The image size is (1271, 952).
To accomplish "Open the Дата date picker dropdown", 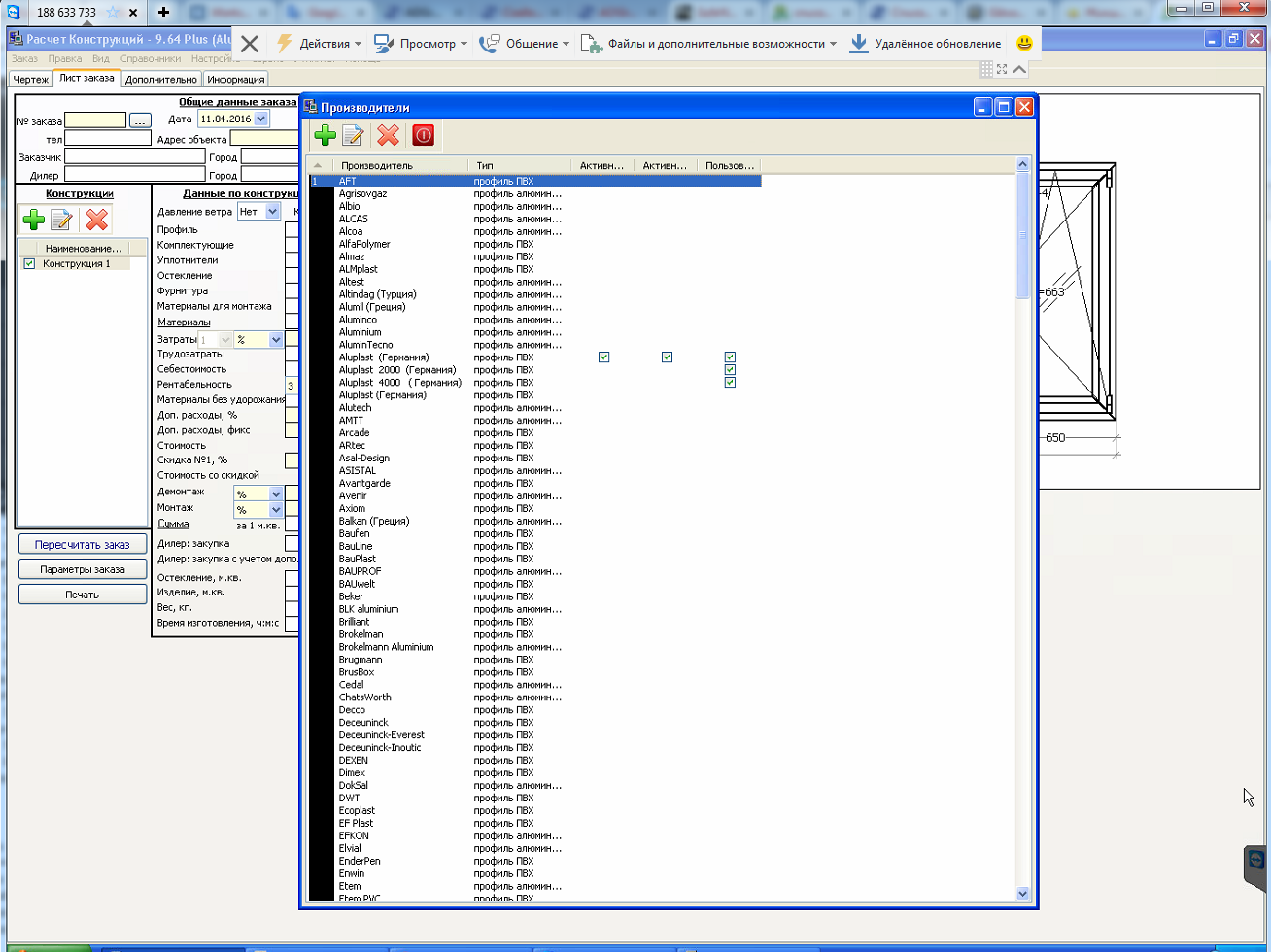I will click(261, 119).
